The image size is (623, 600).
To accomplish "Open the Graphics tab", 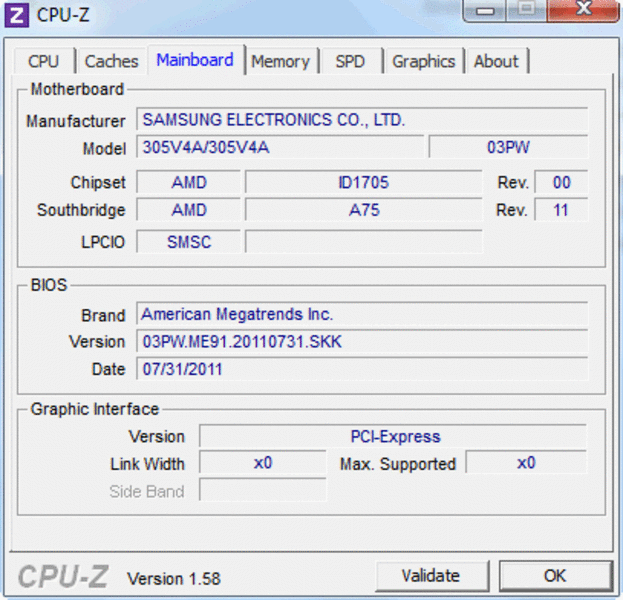I will coord(424,61).
